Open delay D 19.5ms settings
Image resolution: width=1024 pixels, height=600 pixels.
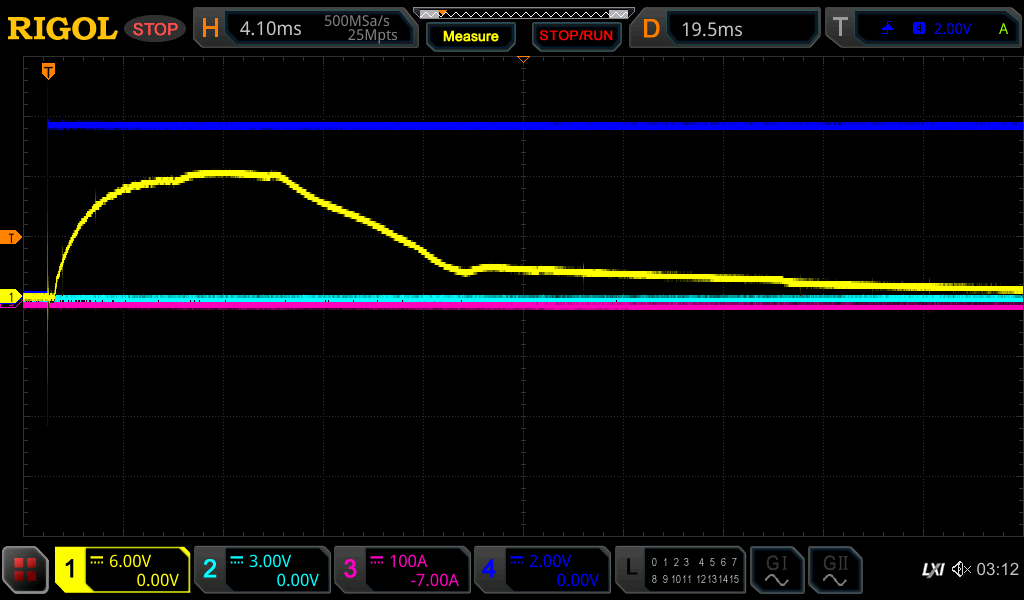[727, 29]
